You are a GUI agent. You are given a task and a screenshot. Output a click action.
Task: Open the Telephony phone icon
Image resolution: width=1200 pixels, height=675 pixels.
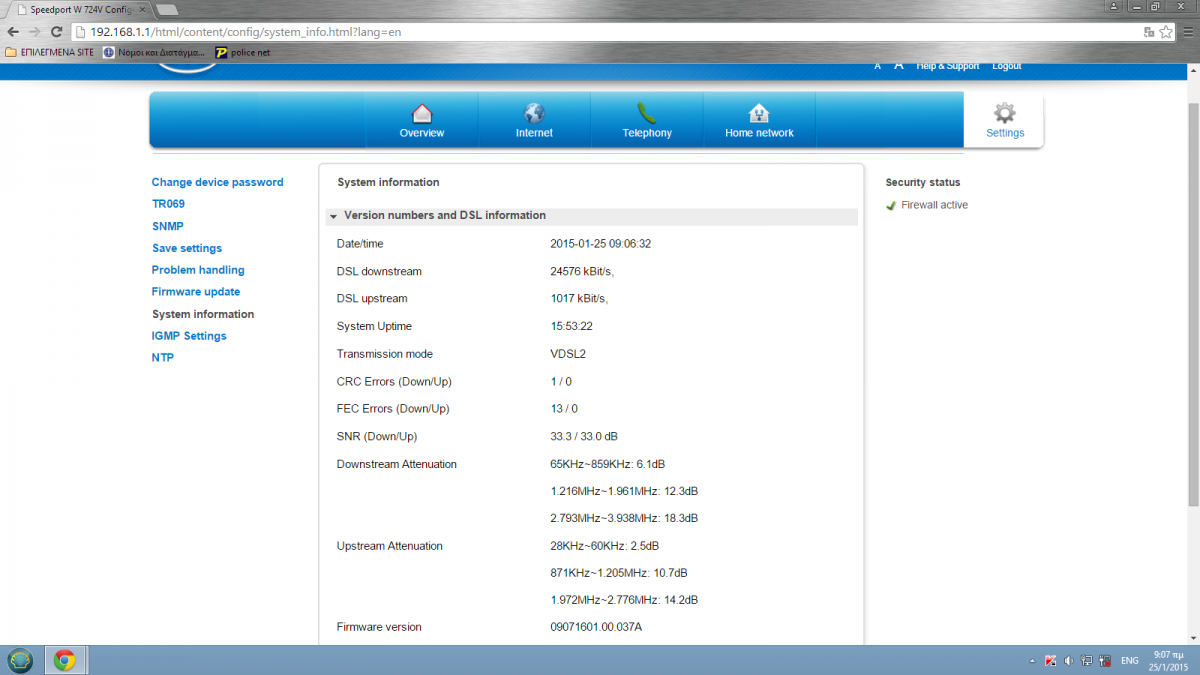pyautogui.click(x=647, y=113)
